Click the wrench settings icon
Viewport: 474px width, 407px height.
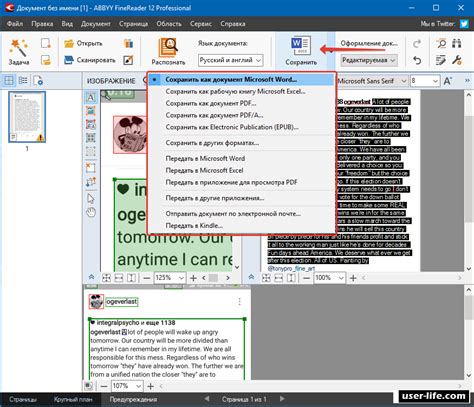457,60
